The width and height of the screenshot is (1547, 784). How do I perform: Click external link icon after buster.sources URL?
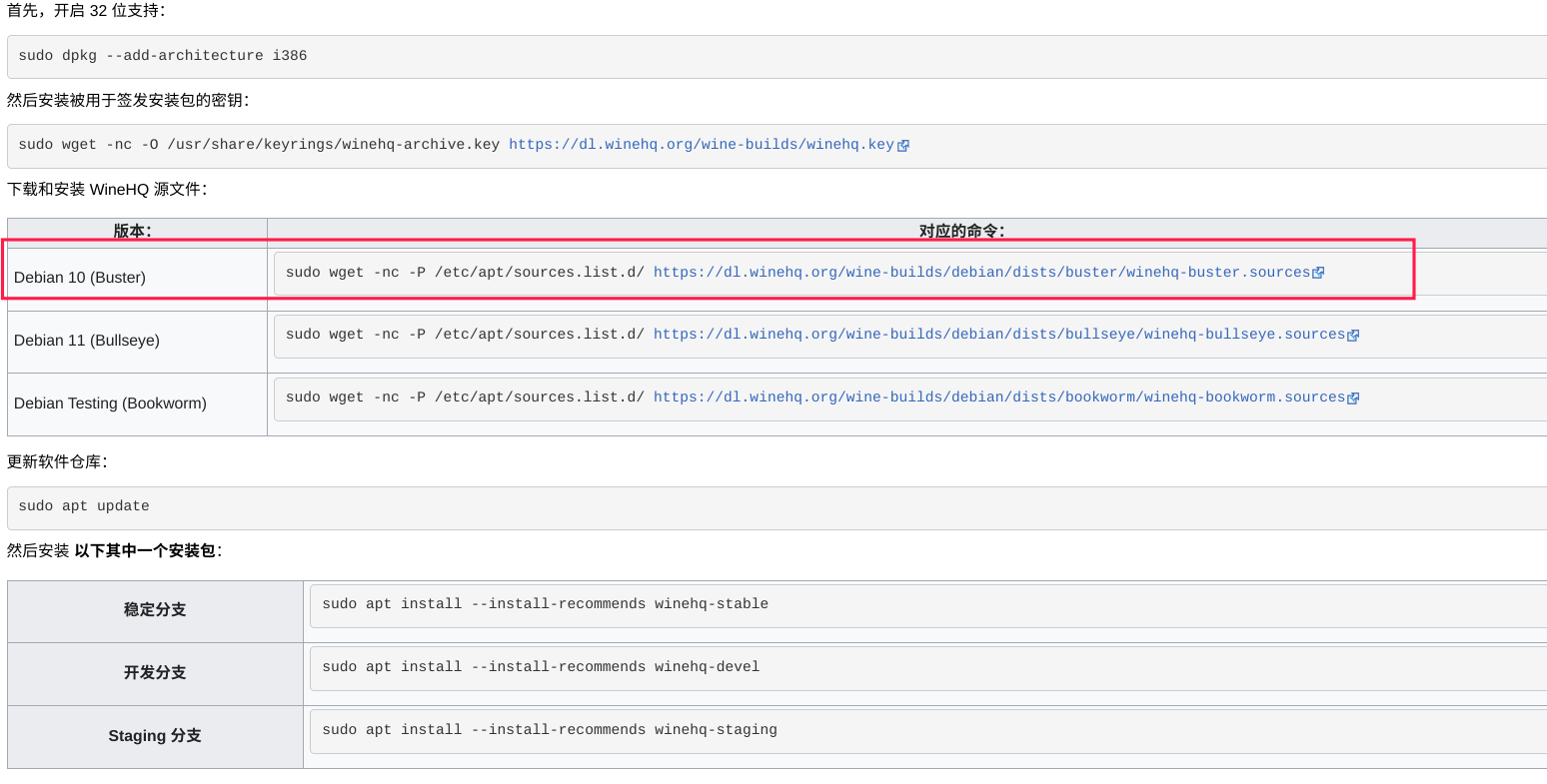pos(1318,273)
